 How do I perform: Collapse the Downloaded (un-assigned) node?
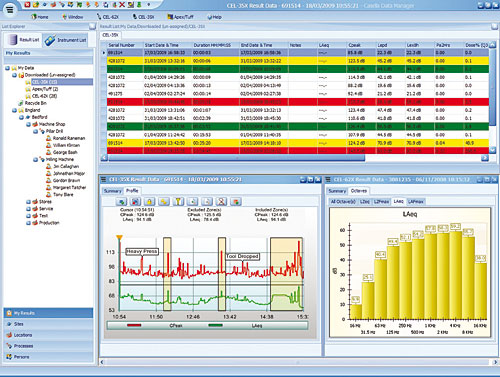pyautogui.click(x=14, y=75)
